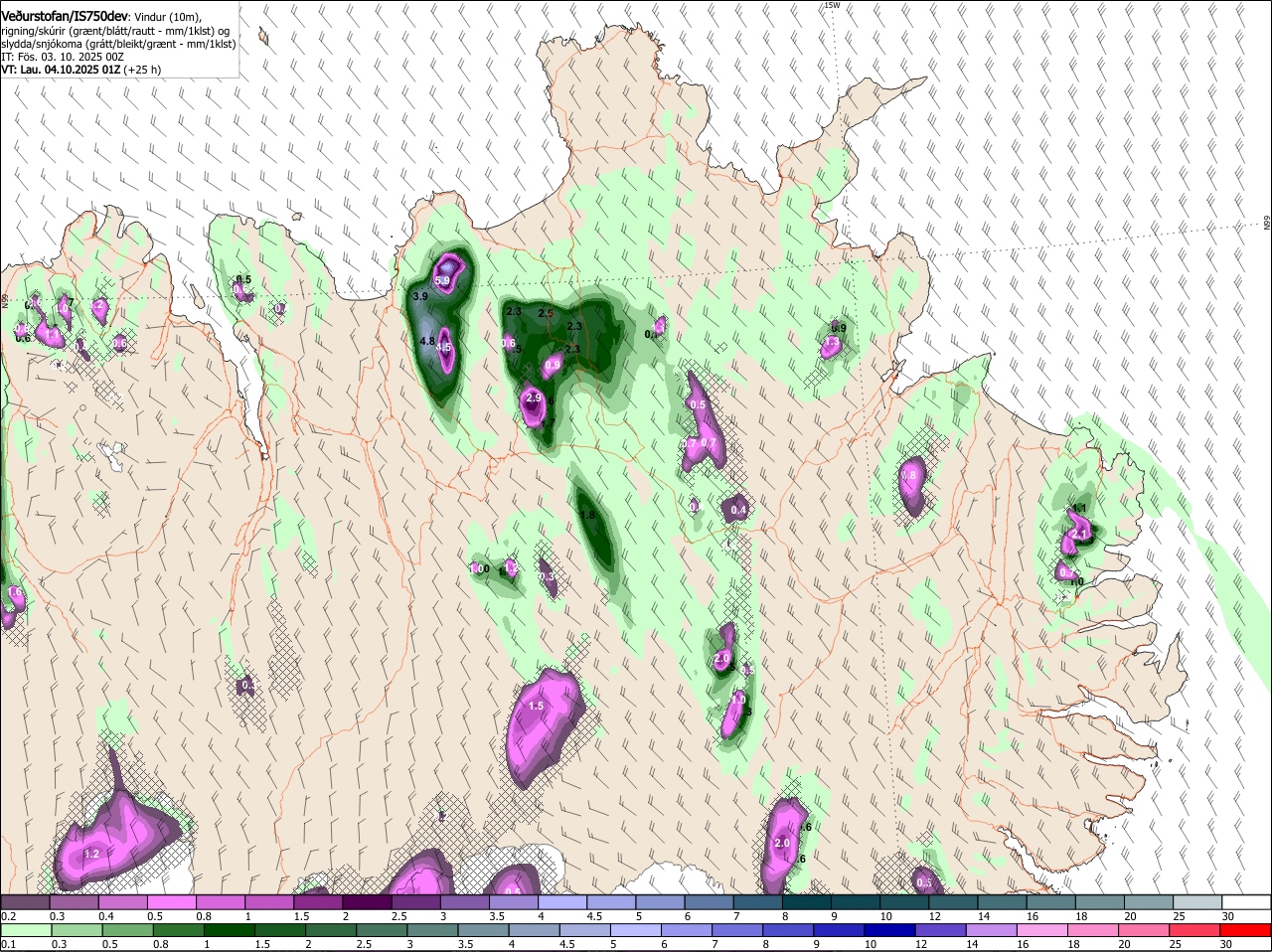Click the 1.5 value in the large central snow patch
The height and width of the screenshot is (952, 1272).
click(x=536, y=706)
